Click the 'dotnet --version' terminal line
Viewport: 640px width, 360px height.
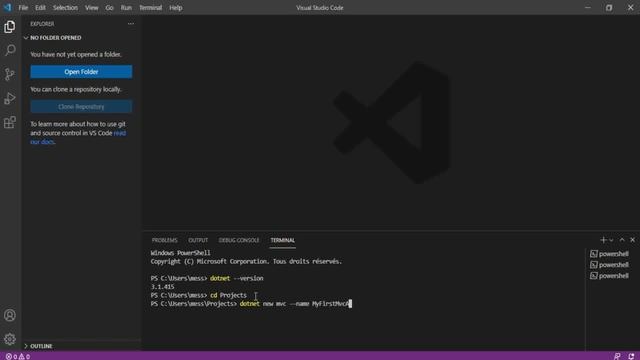(x=207, y=278)
